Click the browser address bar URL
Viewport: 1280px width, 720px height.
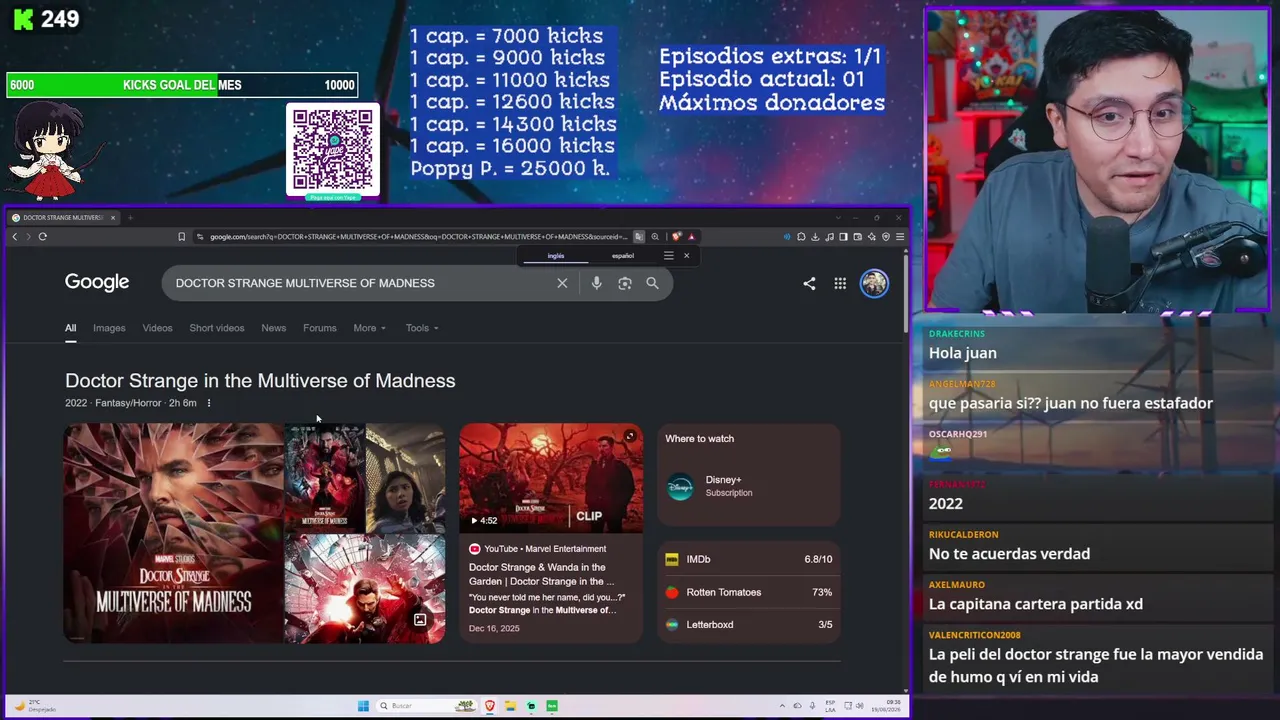click(418, 237)
